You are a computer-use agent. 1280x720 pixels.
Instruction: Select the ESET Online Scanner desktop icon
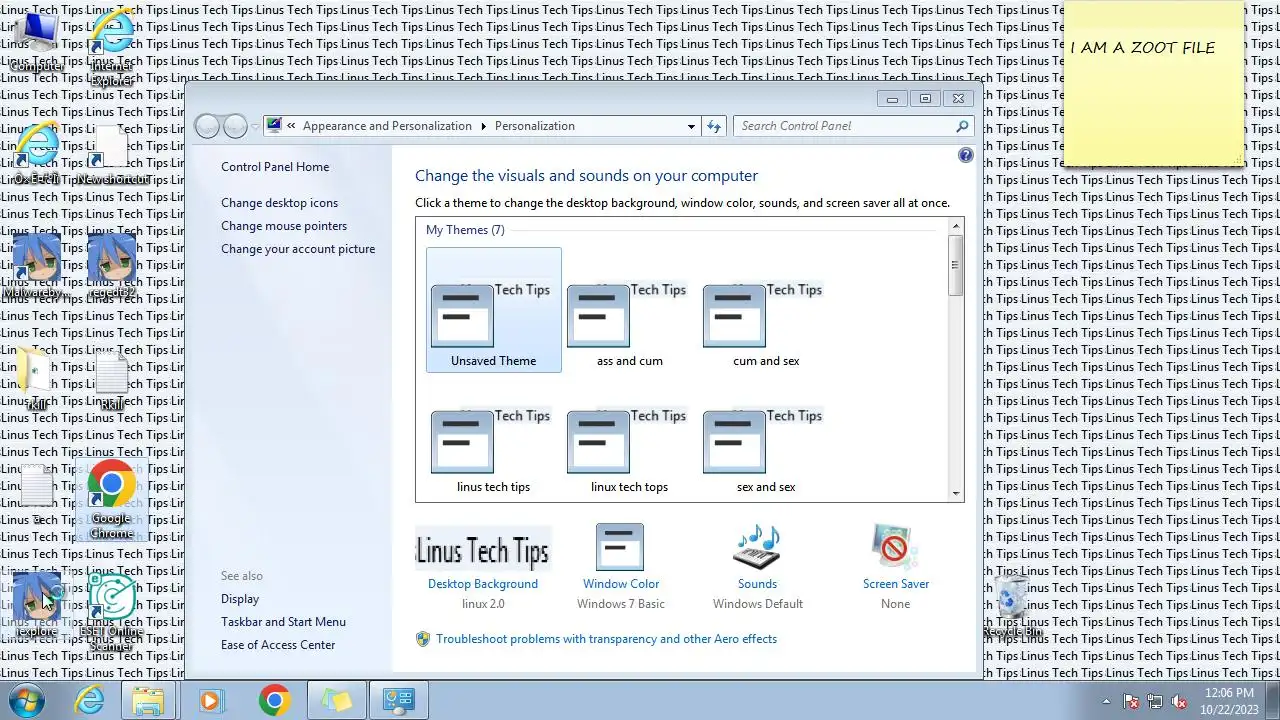point(111,612)
